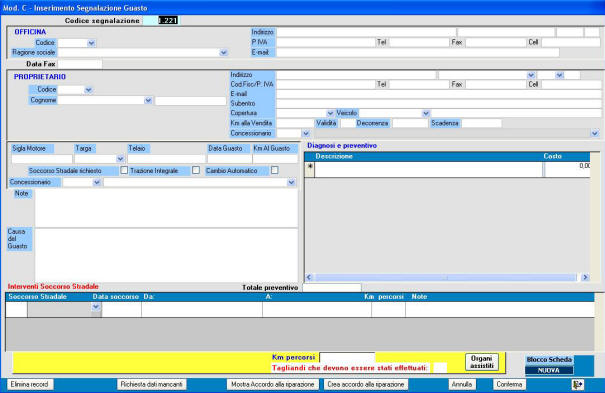Click the Officina P.IVA field
605x393 pixels.
point(326,42)
